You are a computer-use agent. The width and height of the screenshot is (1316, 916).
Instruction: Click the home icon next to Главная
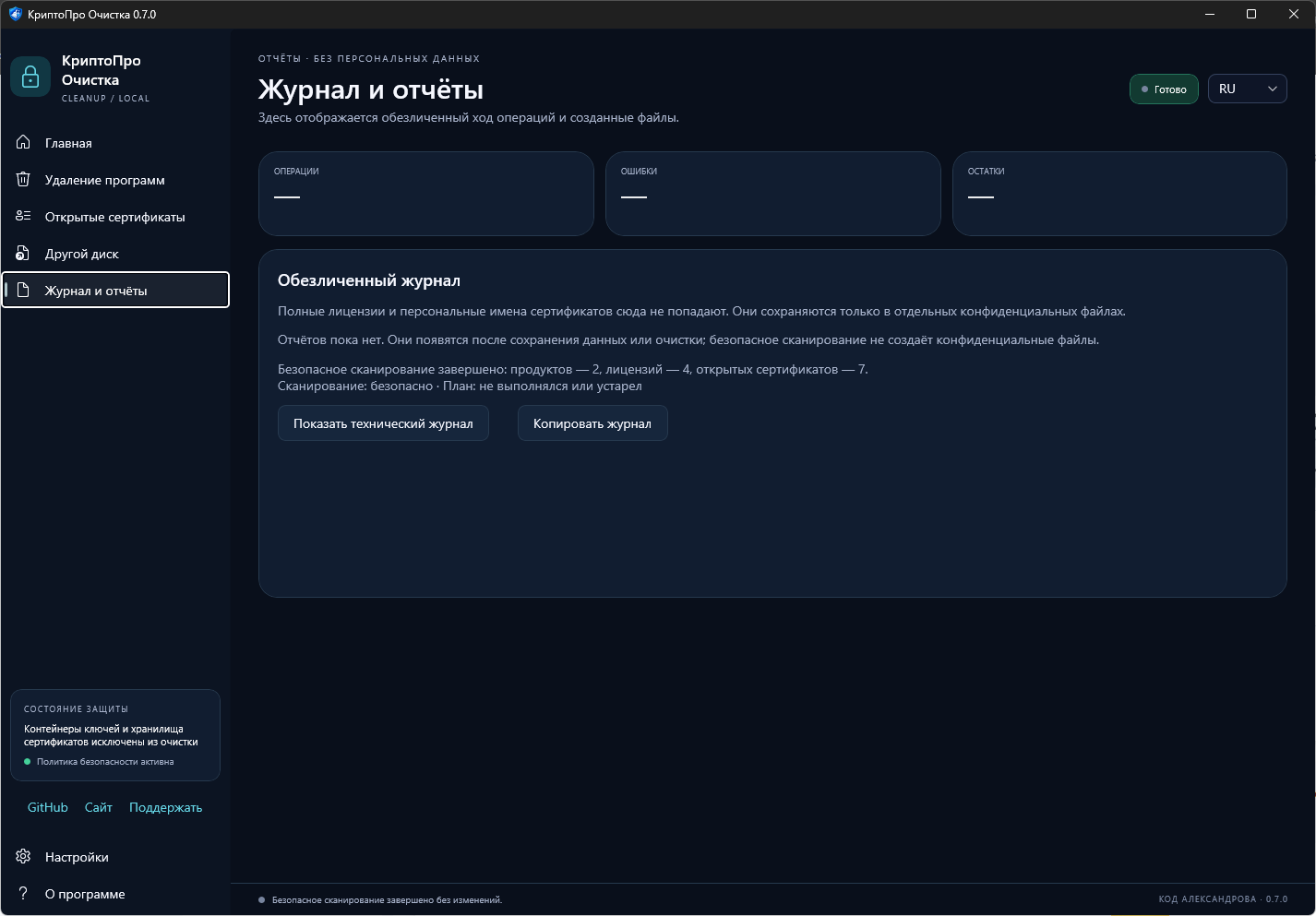tap(24, 142)
